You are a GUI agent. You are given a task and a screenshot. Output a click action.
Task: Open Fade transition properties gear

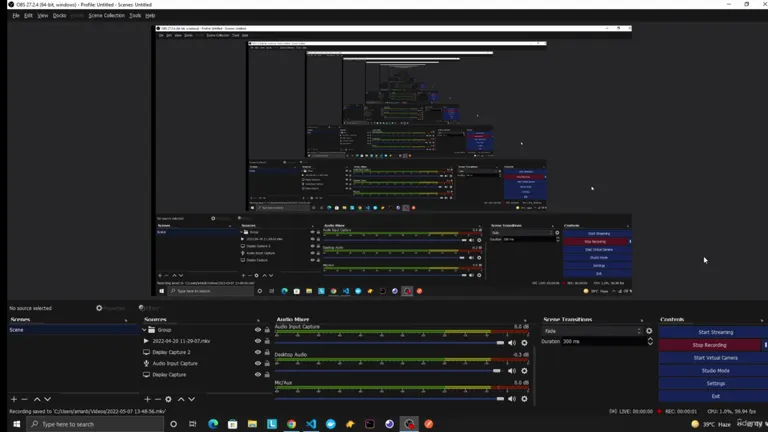coord(649,331)
